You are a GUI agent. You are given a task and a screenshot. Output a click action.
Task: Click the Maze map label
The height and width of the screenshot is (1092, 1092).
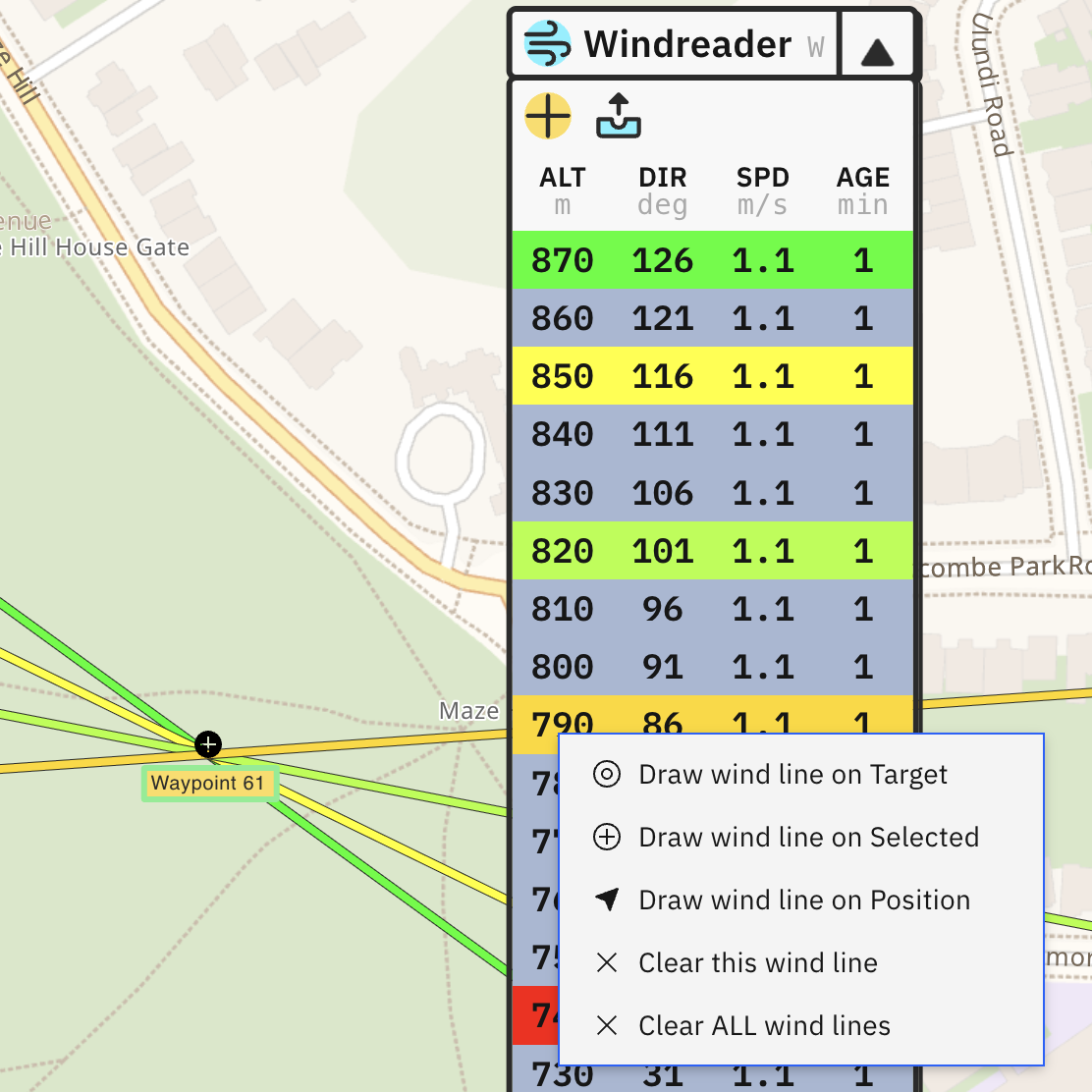468,710
